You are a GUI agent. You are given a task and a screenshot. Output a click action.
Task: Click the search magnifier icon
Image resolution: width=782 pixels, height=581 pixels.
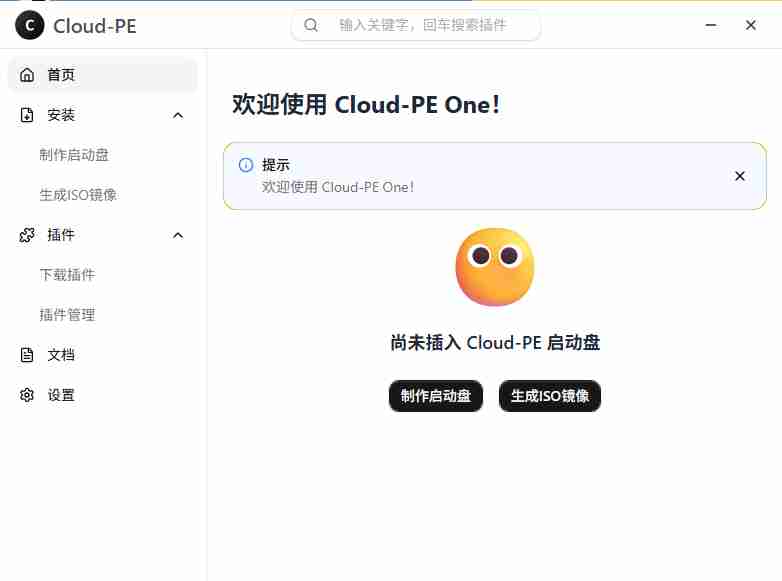tap(311, 25)
